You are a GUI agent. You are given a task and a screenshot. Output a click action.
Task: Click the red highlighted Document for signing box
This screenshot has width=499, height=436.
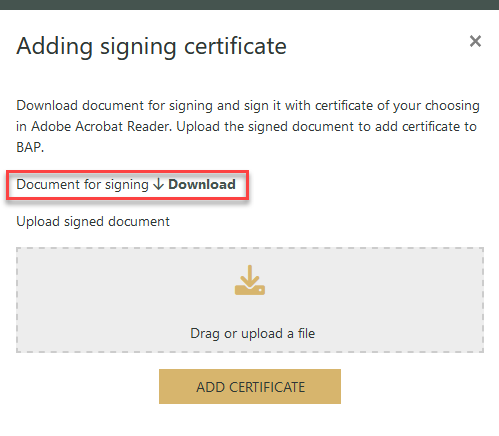click(x=127, y=185)
